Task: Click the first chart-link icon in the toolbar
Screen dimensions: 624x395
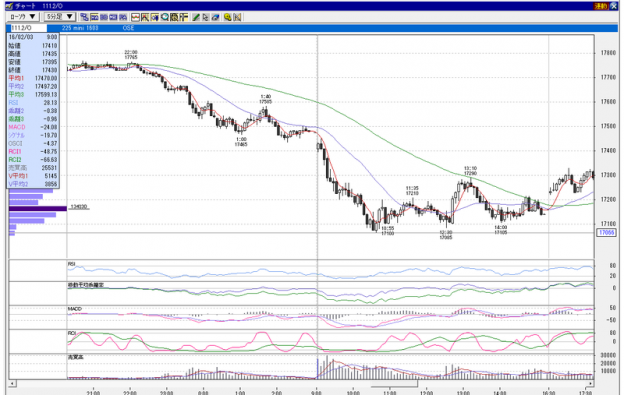Action: pyautogui.click(x=84, y=17)
